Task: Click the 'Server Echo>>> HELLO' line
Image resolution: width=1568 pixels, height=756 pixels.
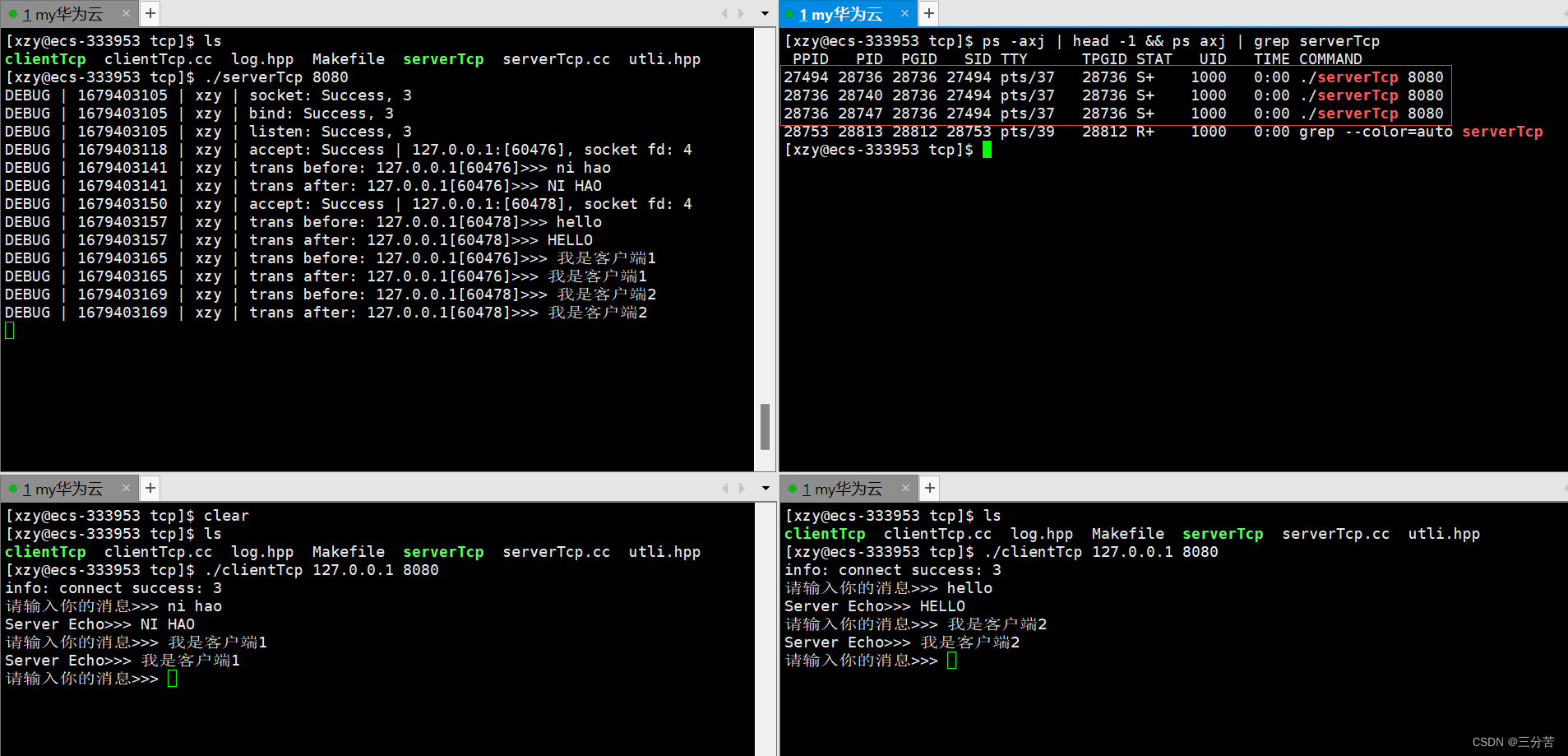Action: point(875,606)
